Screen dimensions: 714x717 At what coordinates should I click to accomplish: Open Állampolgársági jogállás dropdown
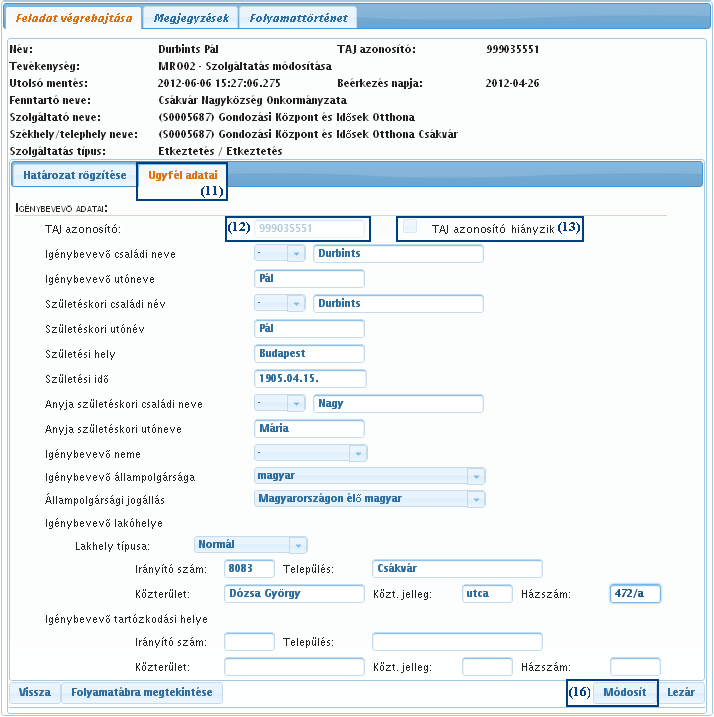(x=370, y=499)
